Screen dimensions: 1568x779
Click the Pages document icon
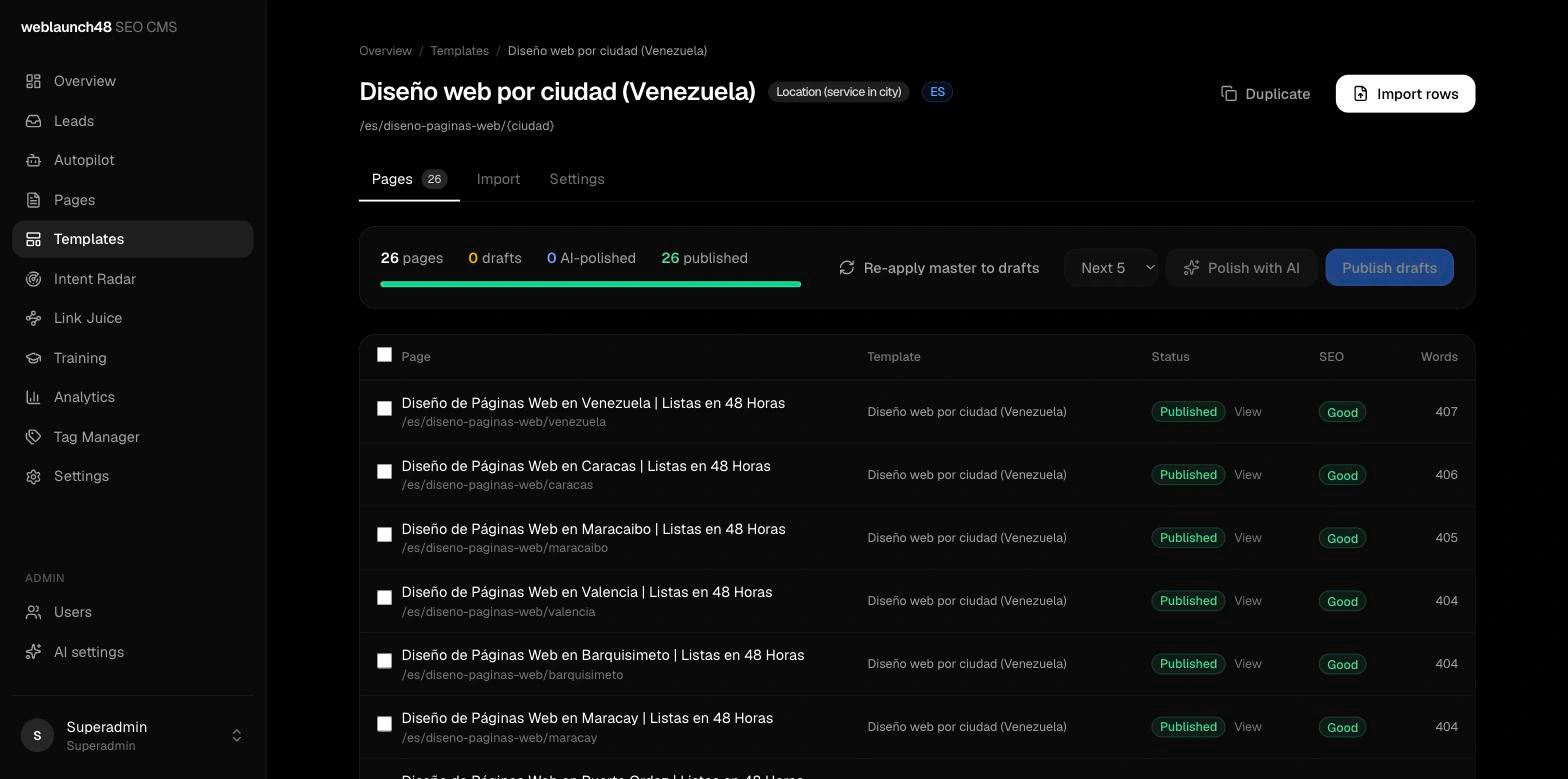(33, 200)
